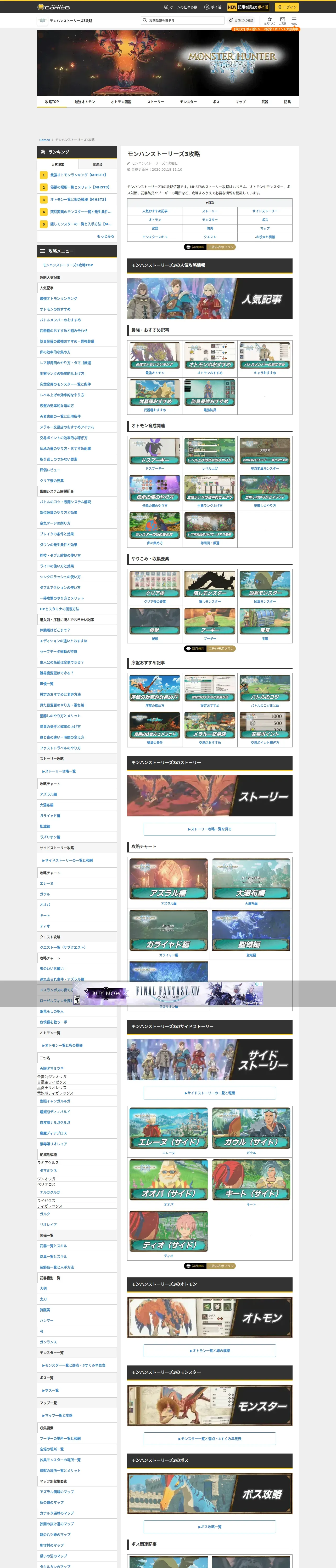Screen dimensions: 336x1568
Task: Switch to the 人気記事 ranking tab
Action: (x=57, y=164)
